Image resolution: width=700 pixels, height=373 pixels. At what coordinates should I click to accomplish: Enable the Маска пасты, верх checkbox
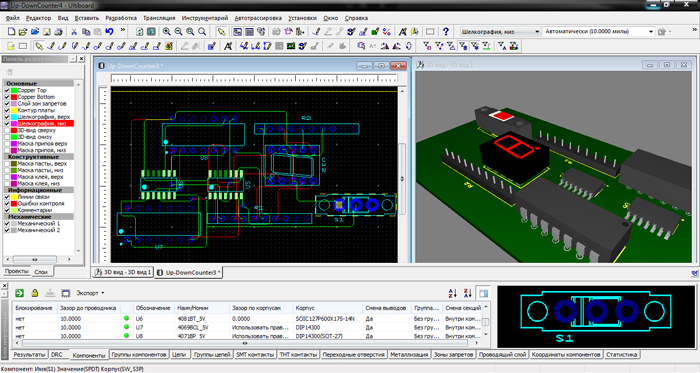[x=7, y=164]
